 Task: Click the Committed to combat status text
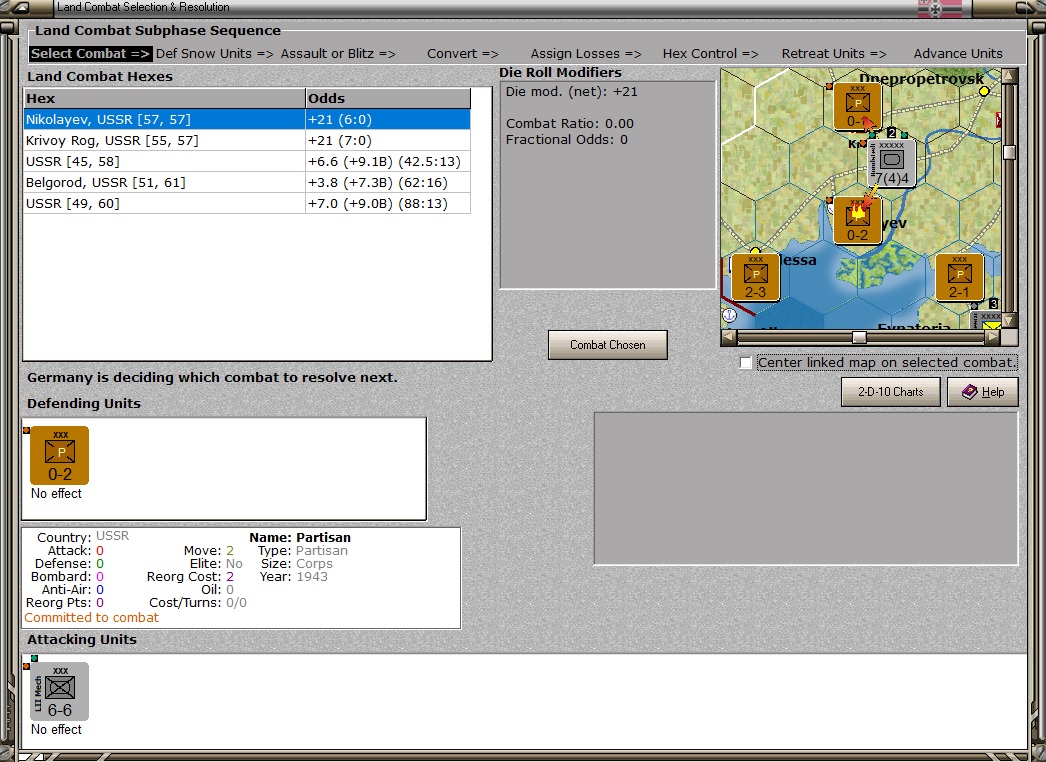tap(91, 618)
